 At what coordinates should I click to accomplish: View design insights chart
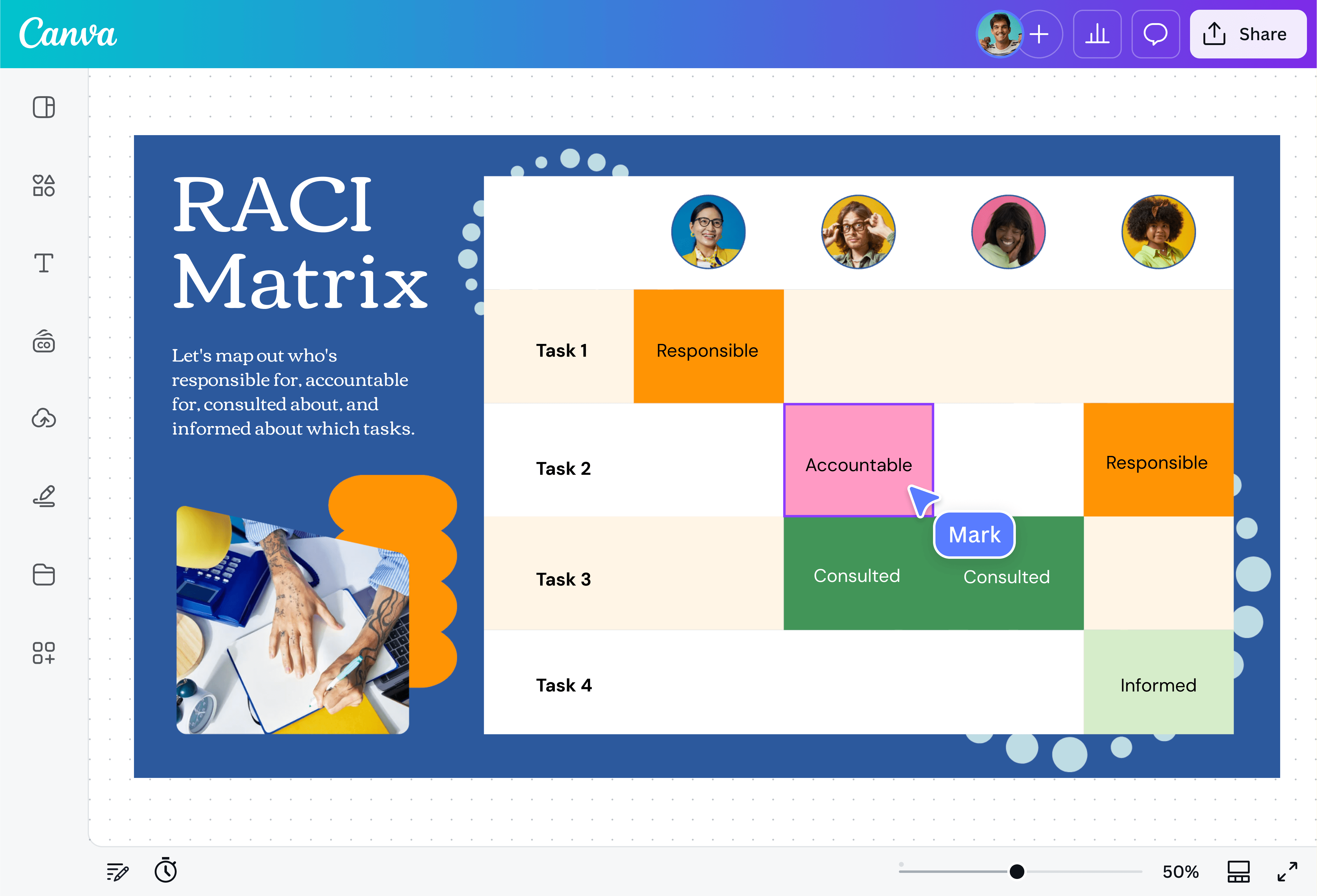coord(1097,34)
